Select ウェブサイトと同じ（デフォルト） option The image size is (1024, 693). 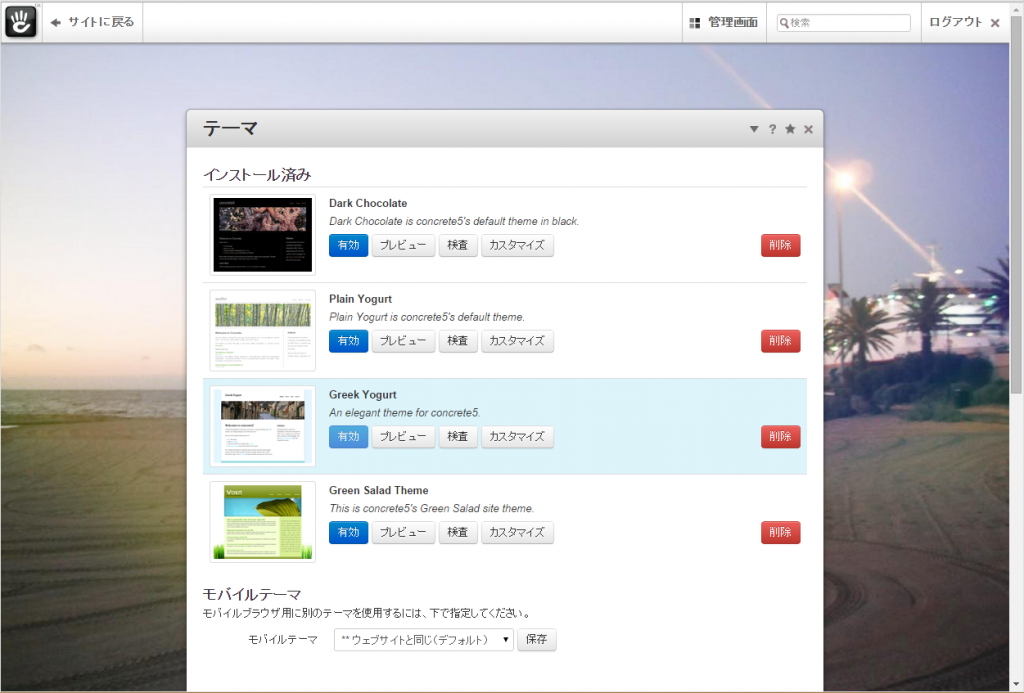[x=417, y=639]
